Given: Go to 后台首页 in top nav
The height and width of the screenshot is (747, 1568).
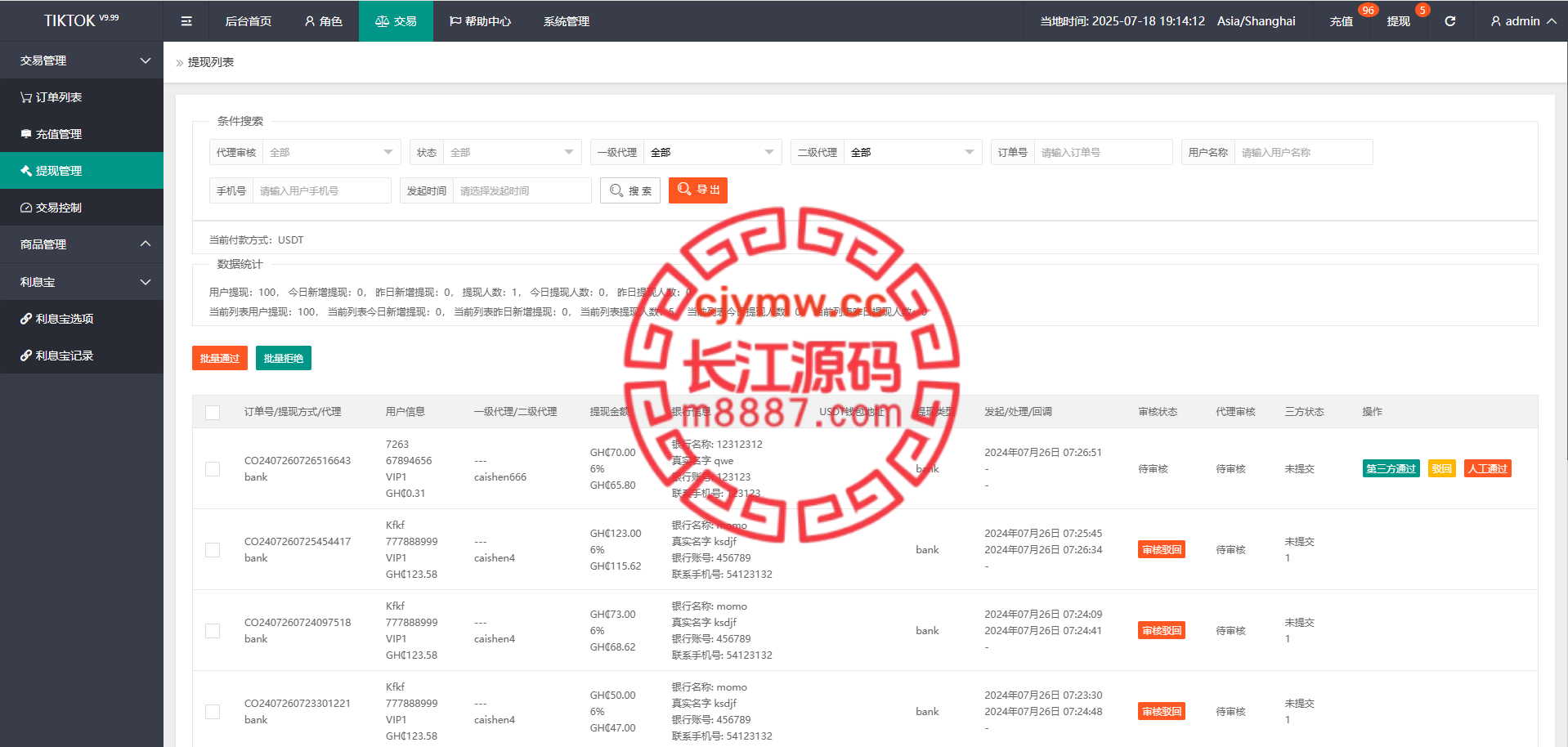Looking at the screenshot, I should pyautogui.click(x=249, y=21).
